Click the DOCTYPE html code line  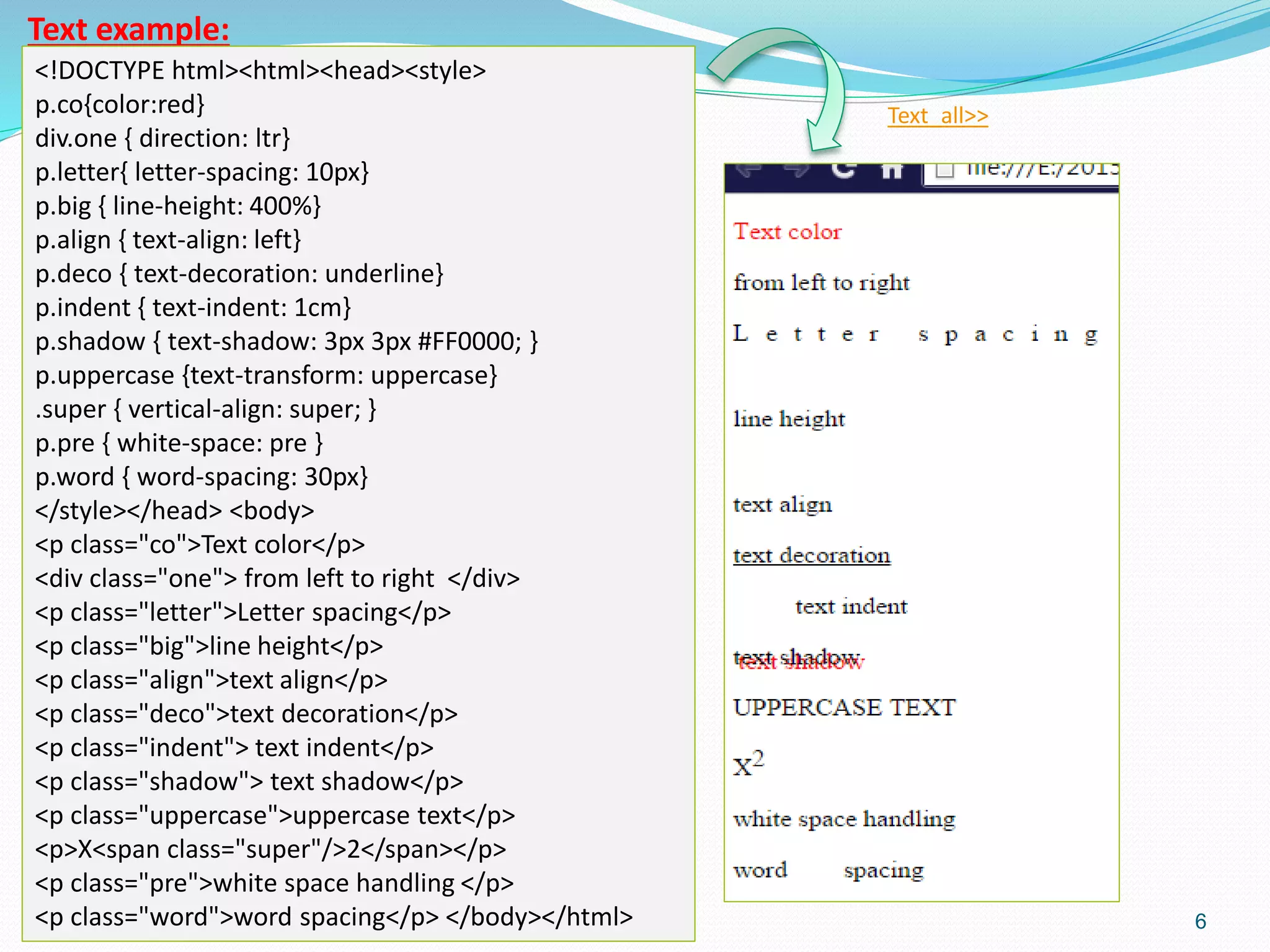(x=260, y=71)
